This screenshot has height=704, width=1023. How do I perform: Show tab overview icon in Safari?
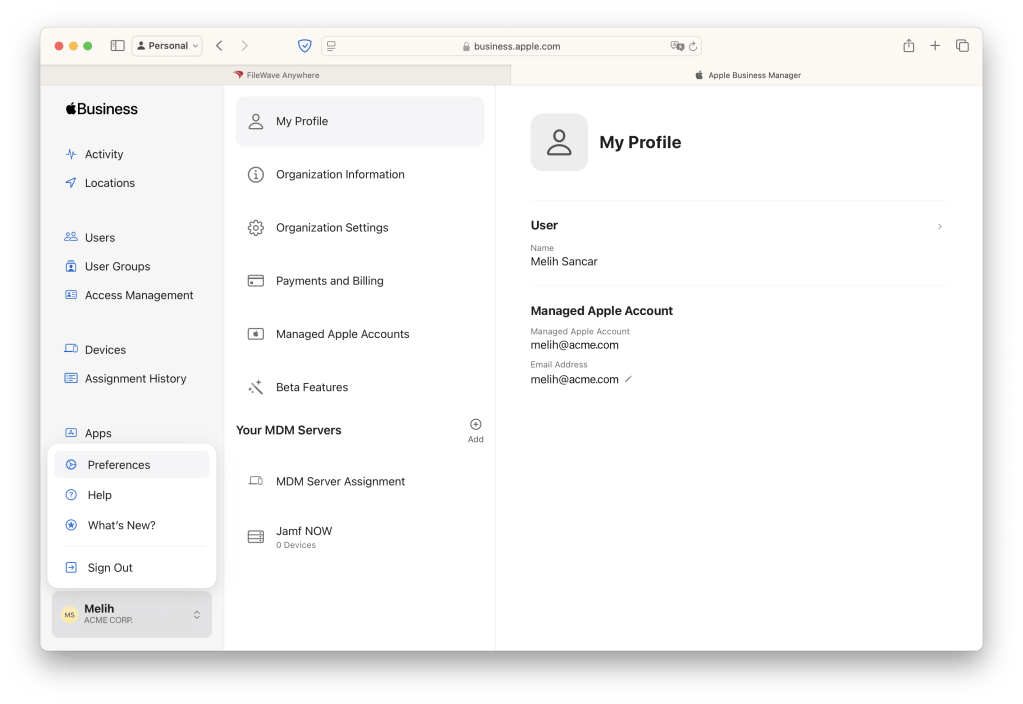pyautogui.click(x=962, y=46)
